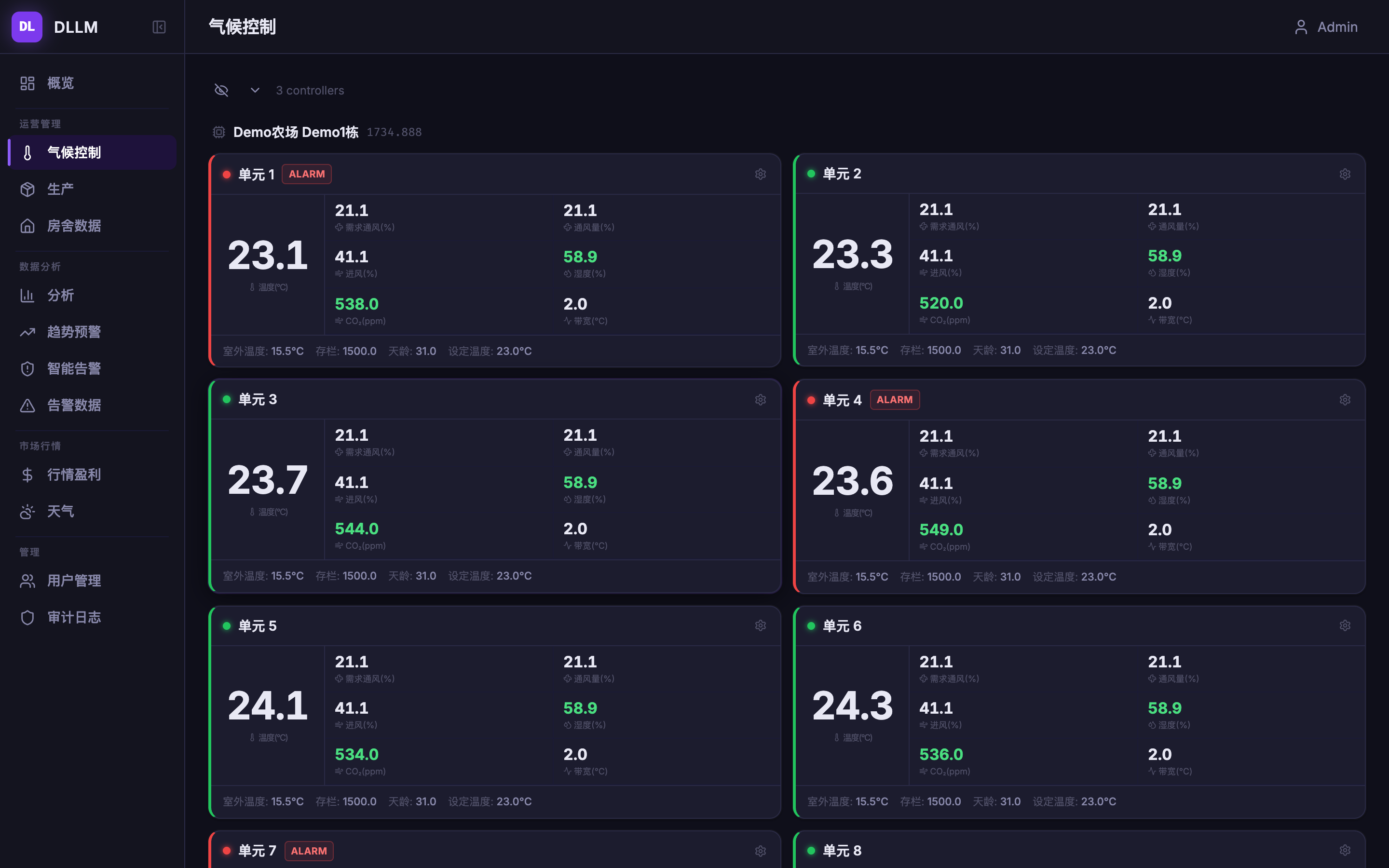Open settings gear for 单元 4

click(x=1345, y=400)
